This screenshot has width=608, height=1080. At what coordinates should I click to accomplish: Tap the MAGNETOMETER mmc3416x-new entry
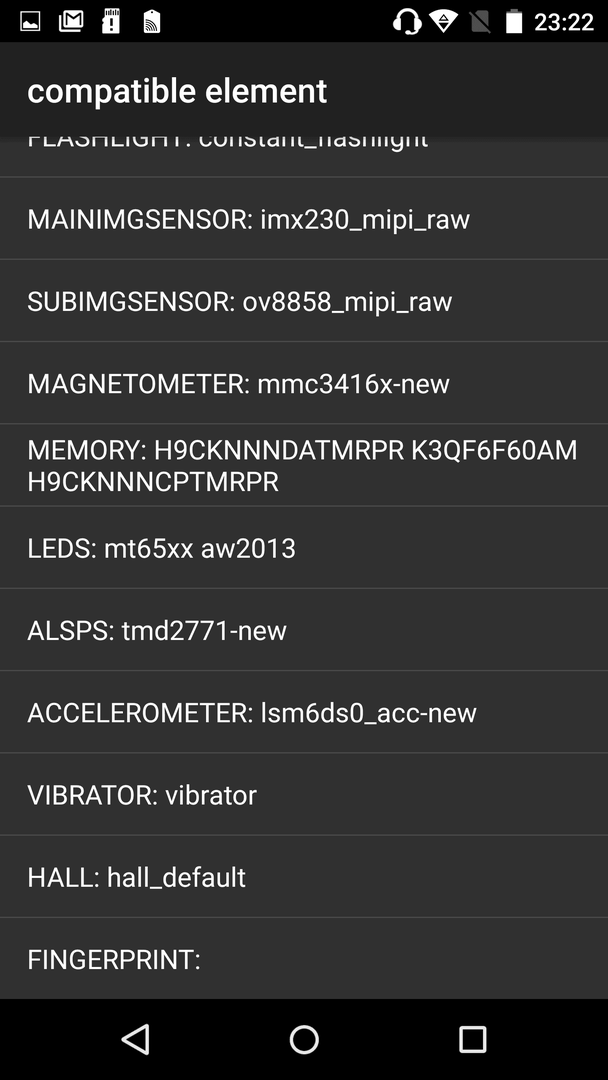(x=304, y=382)
